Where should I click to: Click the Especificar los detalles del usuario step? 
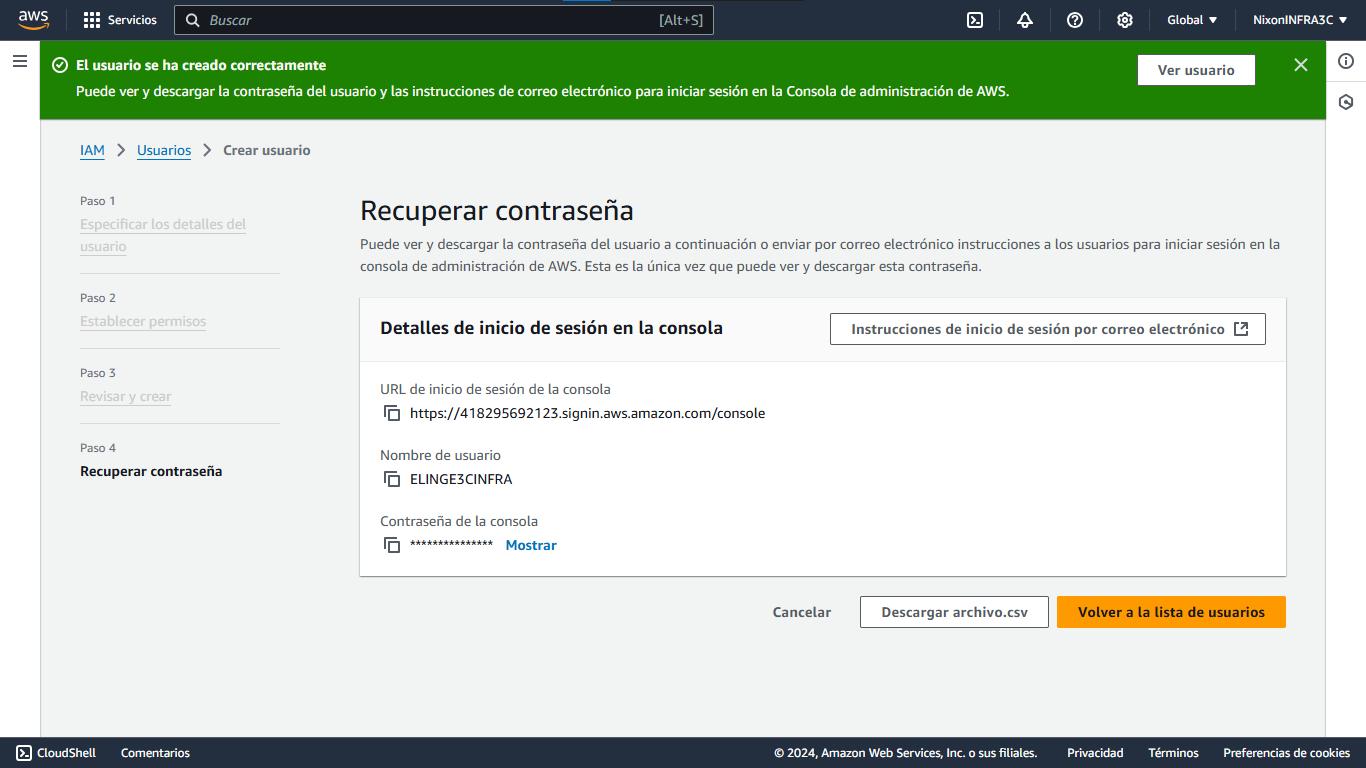(x=163, y=235)
